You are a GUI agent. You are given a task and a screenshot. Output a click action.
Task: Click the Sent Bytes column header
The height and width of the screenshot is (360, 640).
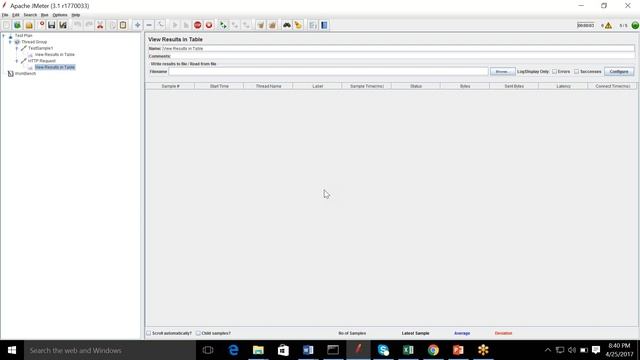(514, 86)
